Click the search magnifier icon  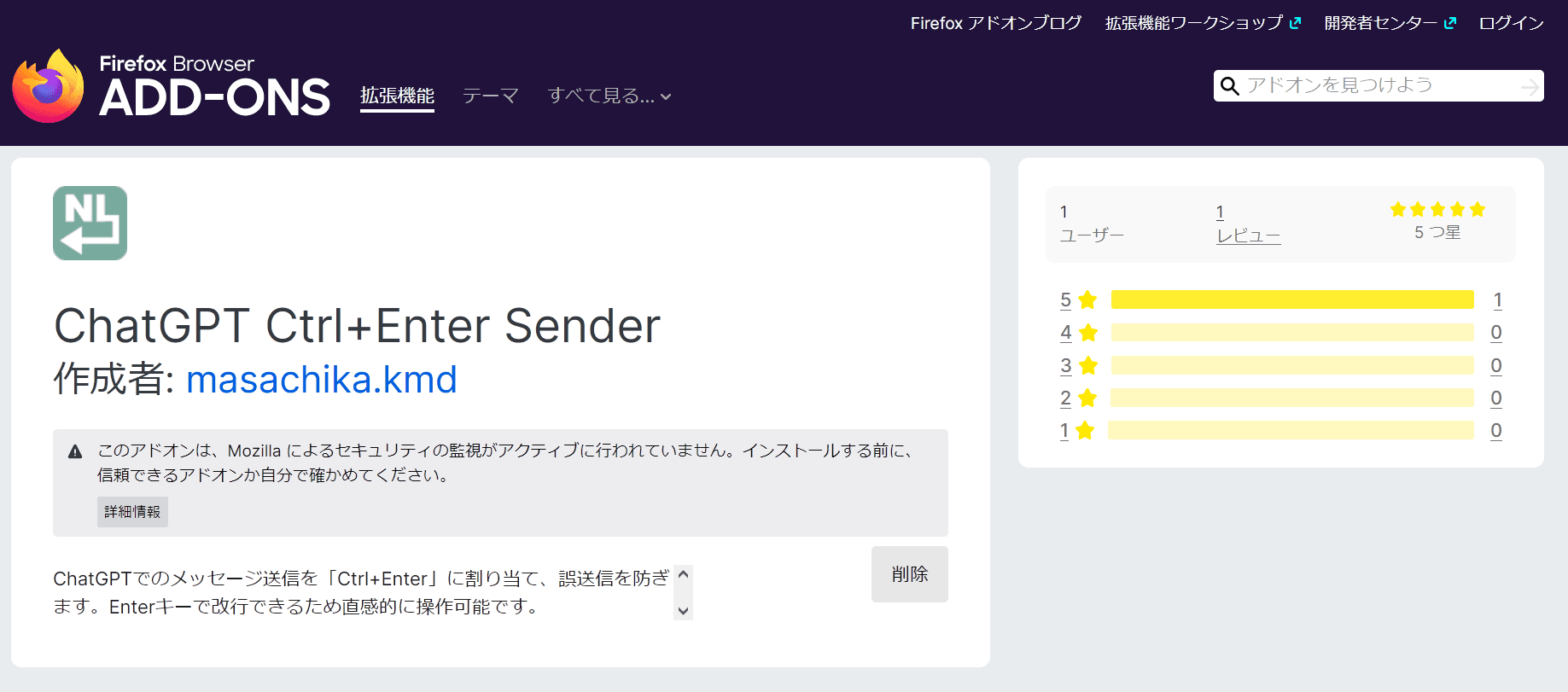tap(1230, 86)
